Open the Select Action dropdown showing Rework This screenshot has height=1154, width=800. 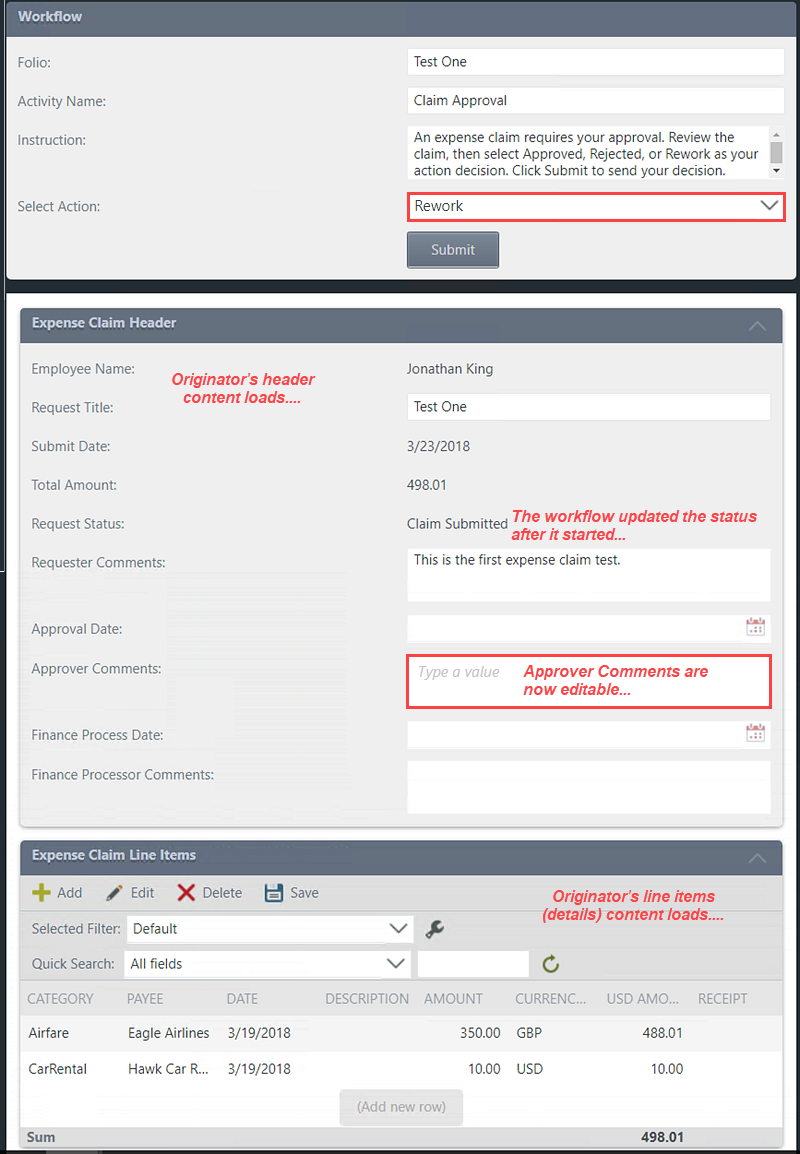pos(768,206)
